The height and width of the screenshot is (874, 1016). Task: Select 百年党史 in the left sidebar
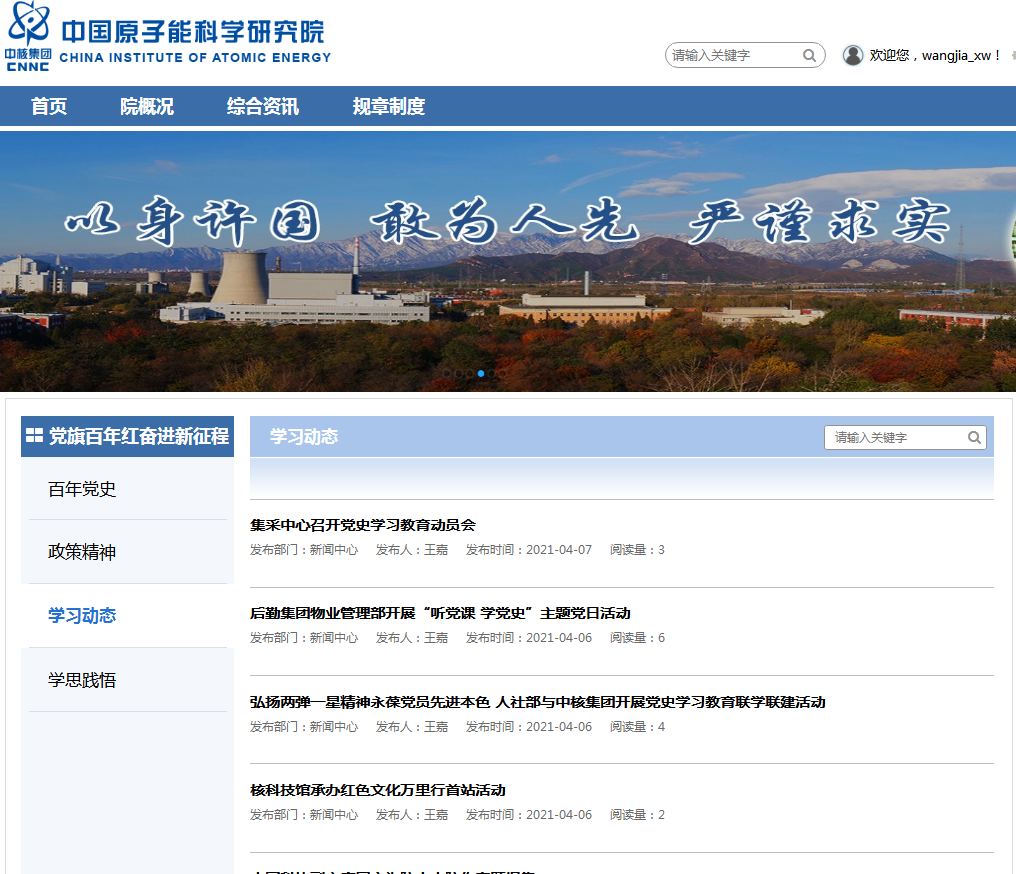(x=82, y=489)
